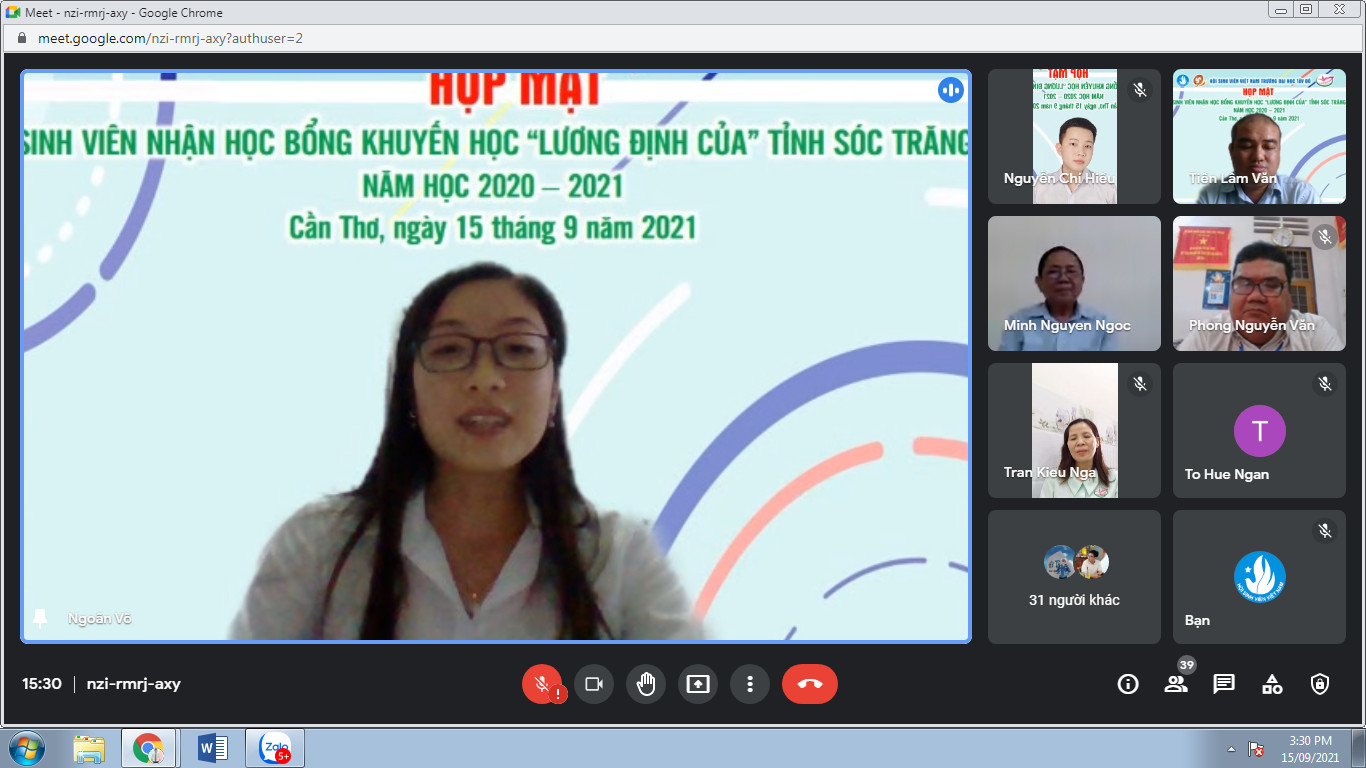
Task: Click Ngoãn Võ's main video feed
Action: tap(496, 356)
